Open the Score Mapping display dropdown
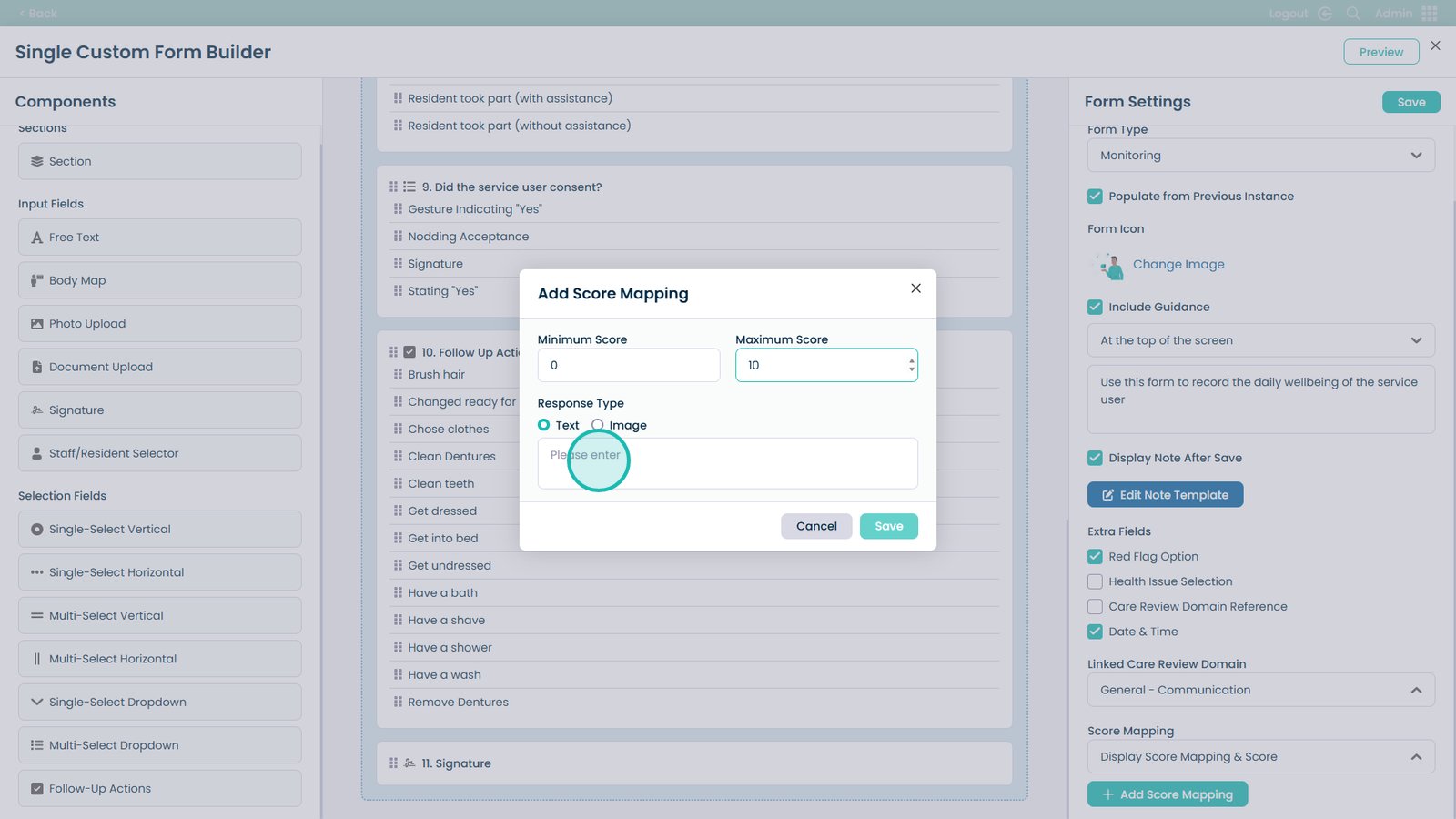 point(1261,757)
